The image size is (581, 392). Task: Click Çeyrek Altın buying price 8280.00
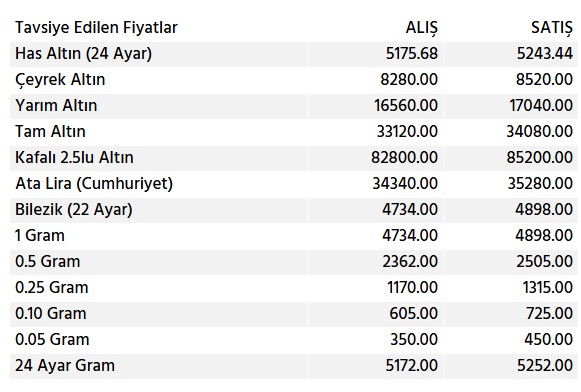pos(409,80)
